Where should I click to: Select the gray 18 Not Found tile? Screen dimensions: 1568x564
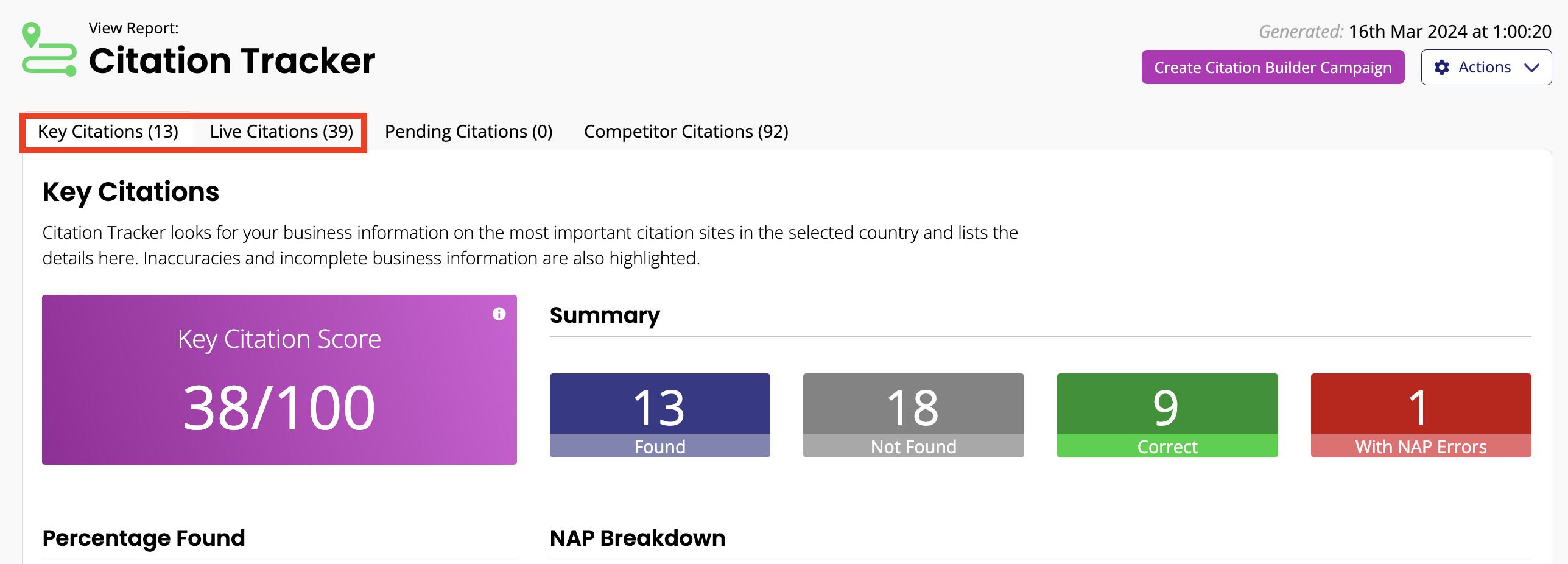pyautogui.click(x=913, y=415)
